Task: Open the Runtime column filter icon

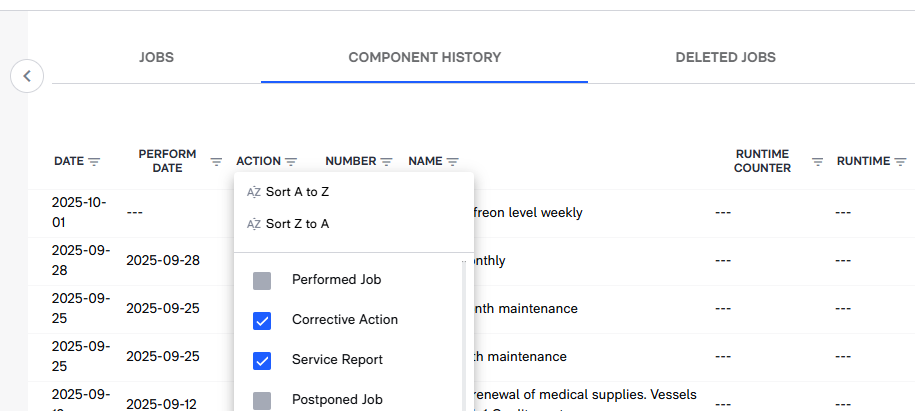Action: pos(900,162)
